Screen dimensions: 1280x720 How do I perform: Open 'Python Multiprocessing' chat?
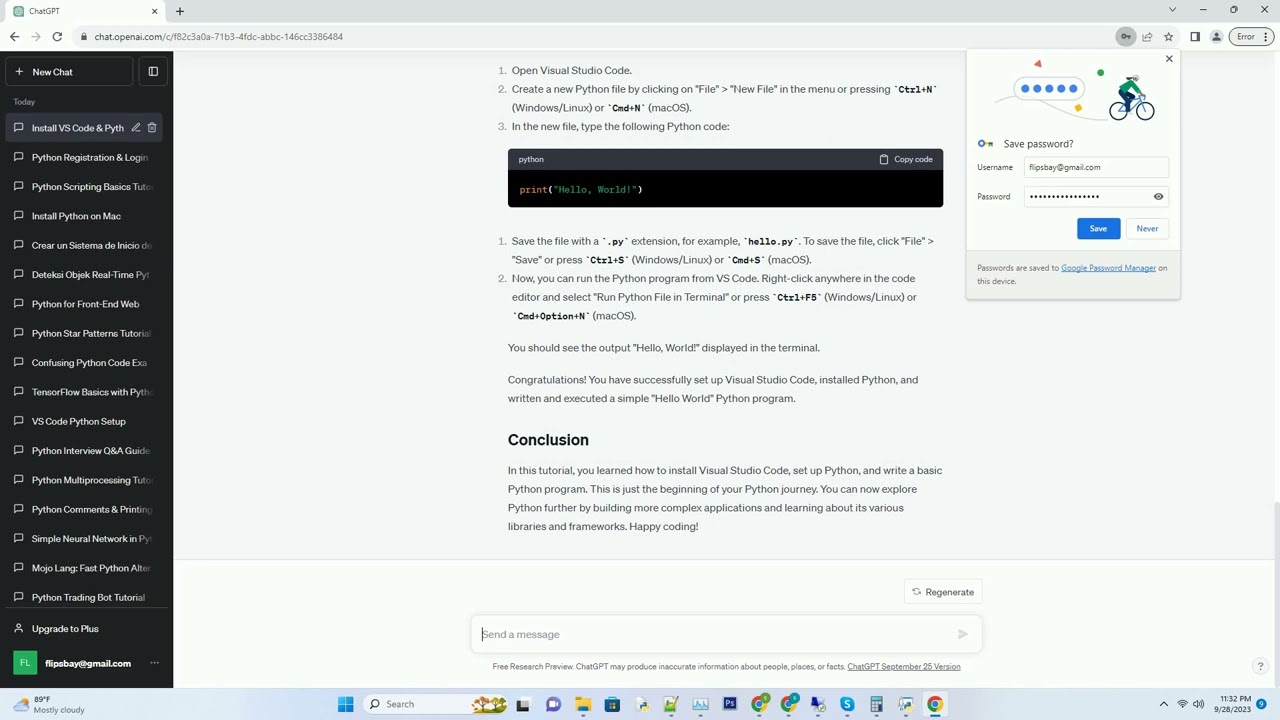tap(82, 480)
